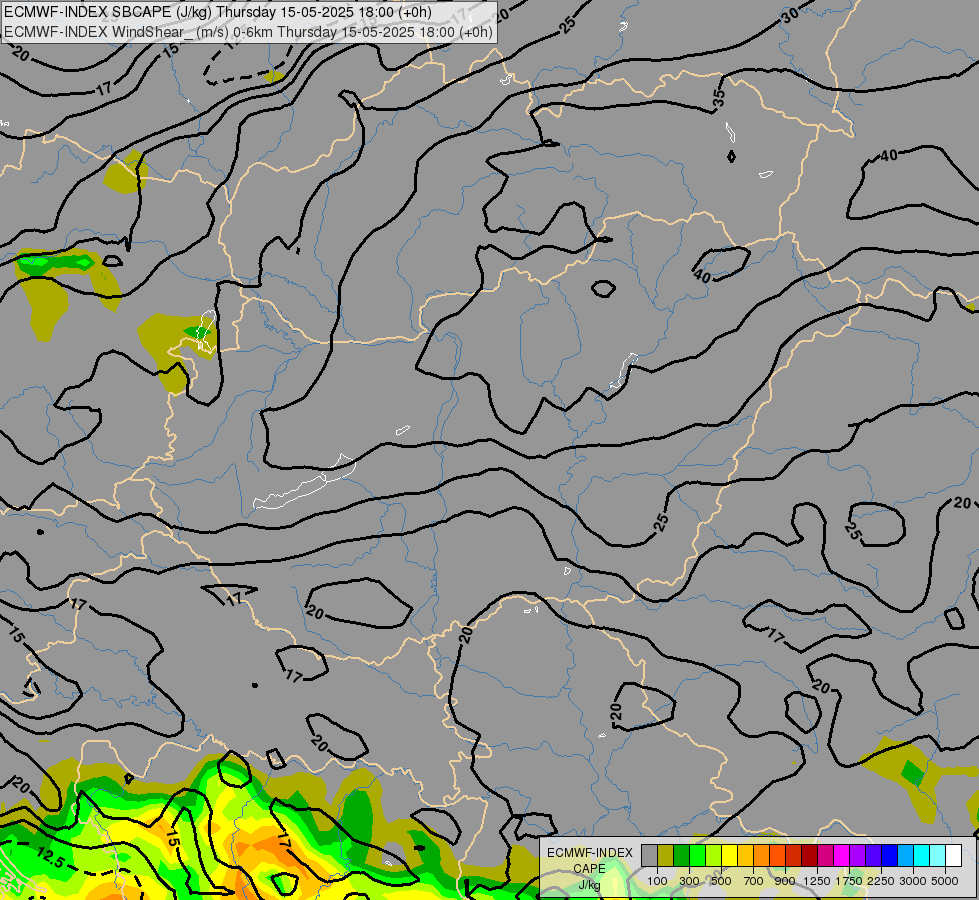Select the orange legend swatch after 700
Viewport: 979px width, 900px height.
coord(762,855)
